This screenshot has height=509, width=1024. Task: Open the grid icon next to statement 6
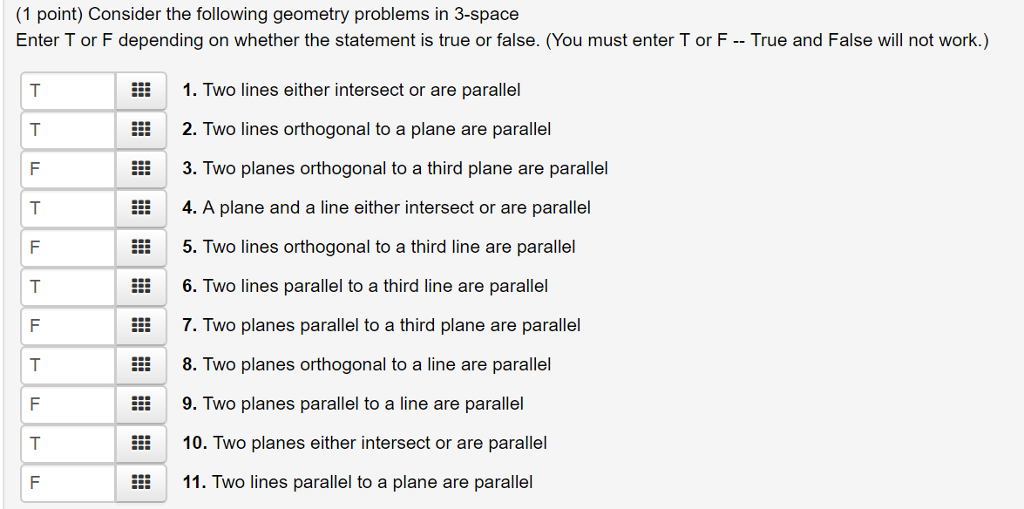(x=141, y=286)
